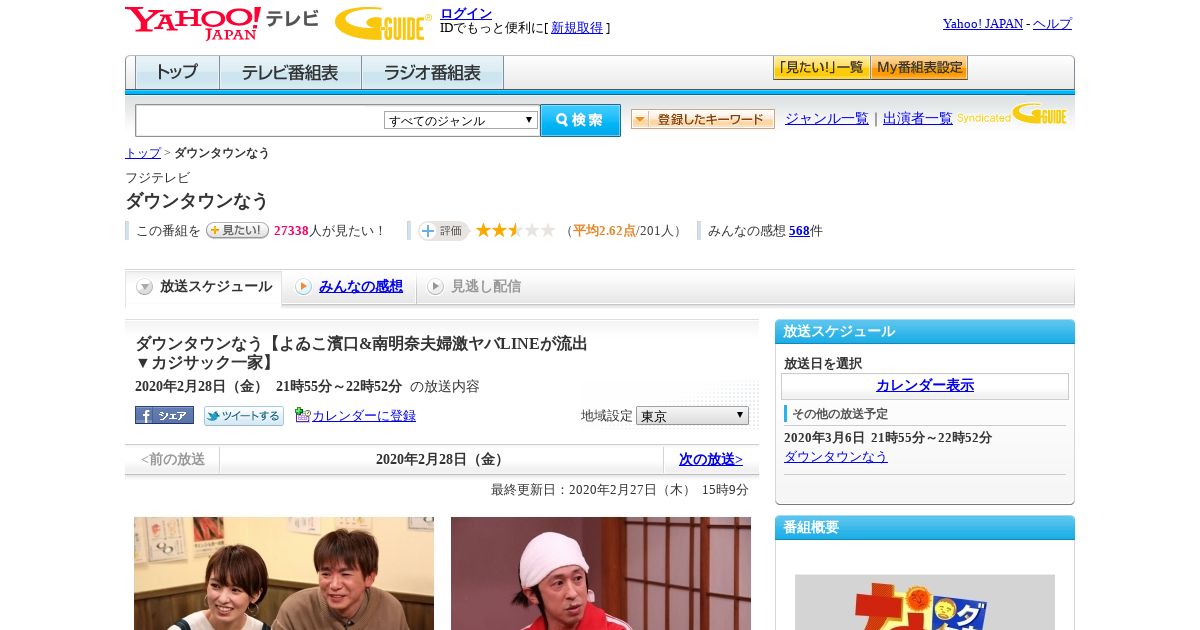
Task: Click the star rating display
Action: [x=515, y=230]
